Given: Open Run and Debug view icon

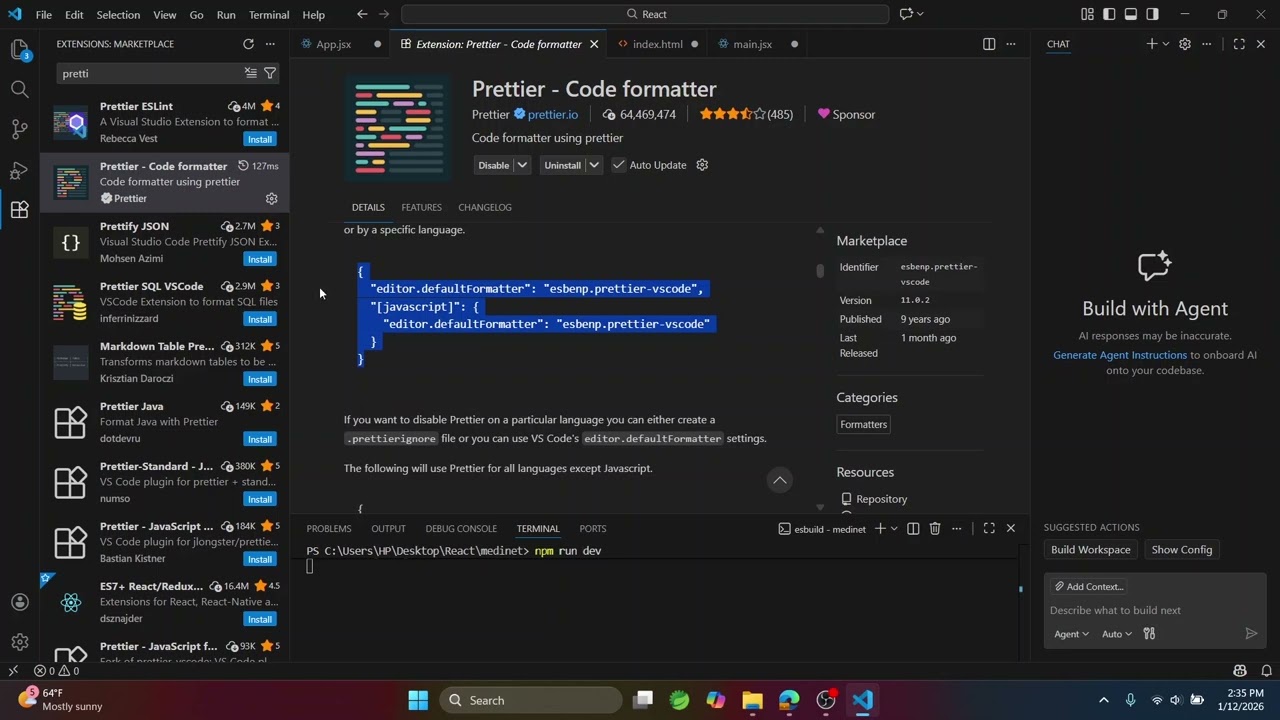Looking at the screenshot, I should tap(19, 170).
